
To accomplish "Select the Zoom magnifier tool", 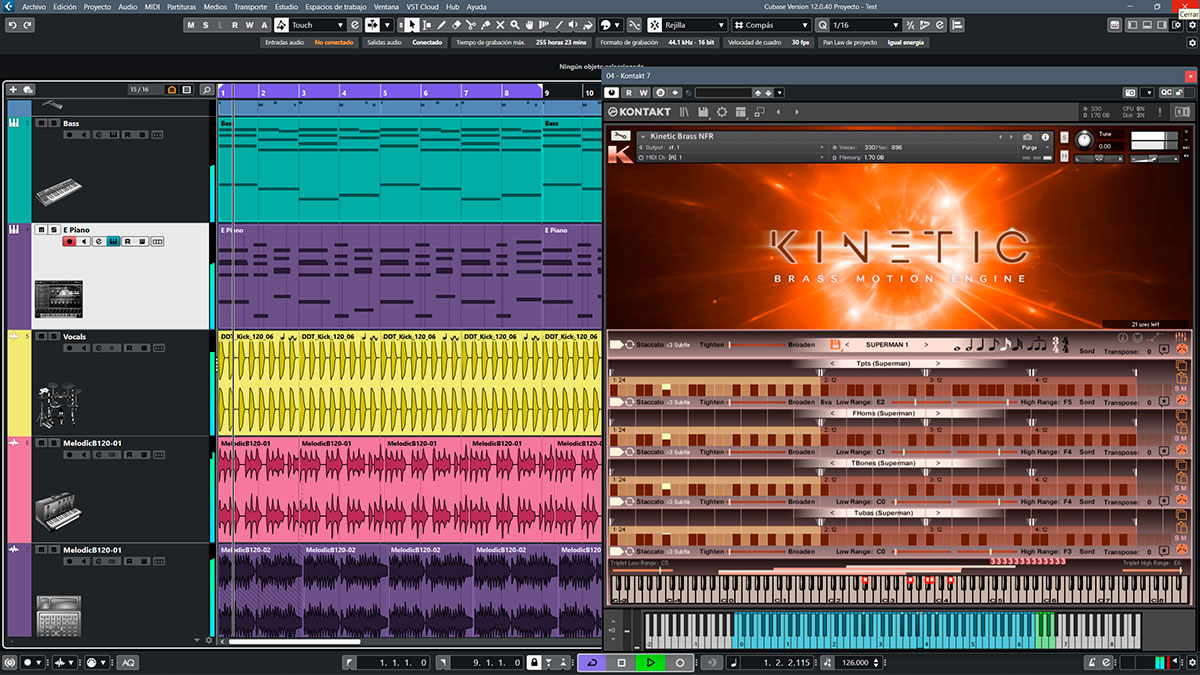I will tap(514, 25).
